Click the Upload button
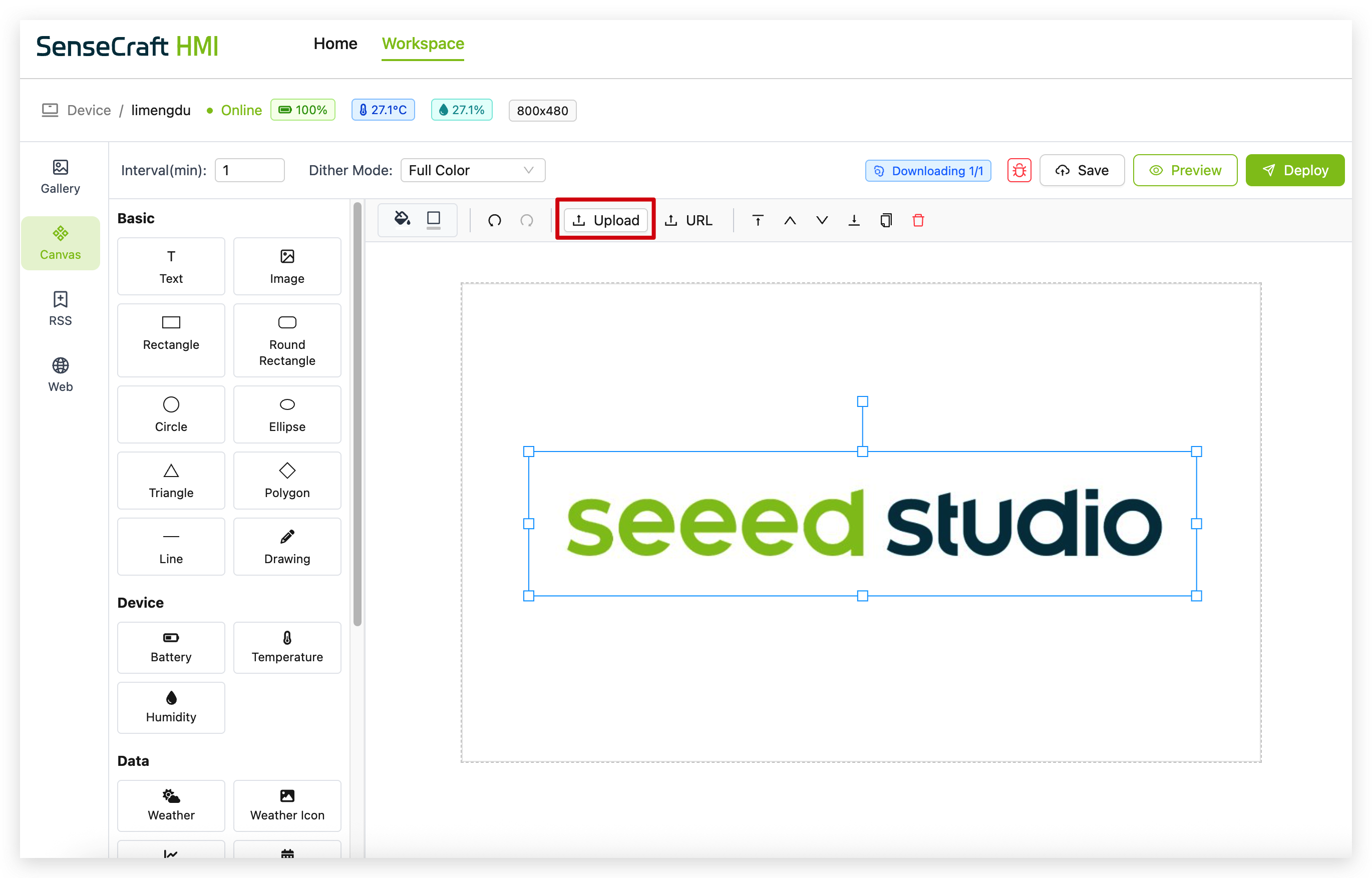This screenshot has width=1372, height=878. tap(605, 220)
